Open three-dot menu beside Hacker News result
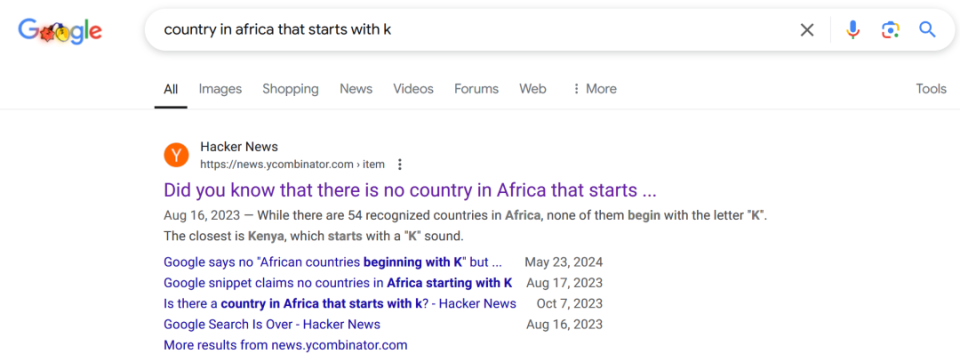Image resolution: width=960 pixels, height=362 pixels. [400, 164]
